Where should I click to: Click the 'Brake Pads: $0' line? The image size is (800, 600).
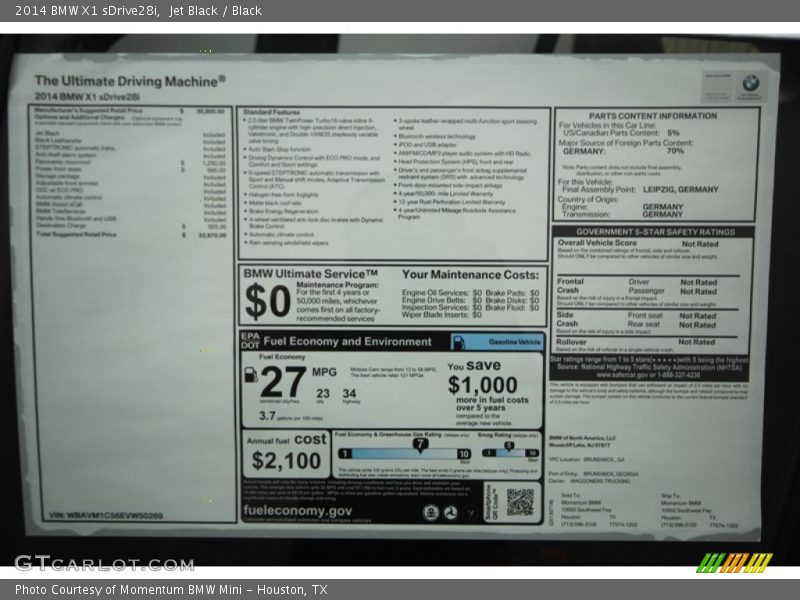tap(512, 292)
